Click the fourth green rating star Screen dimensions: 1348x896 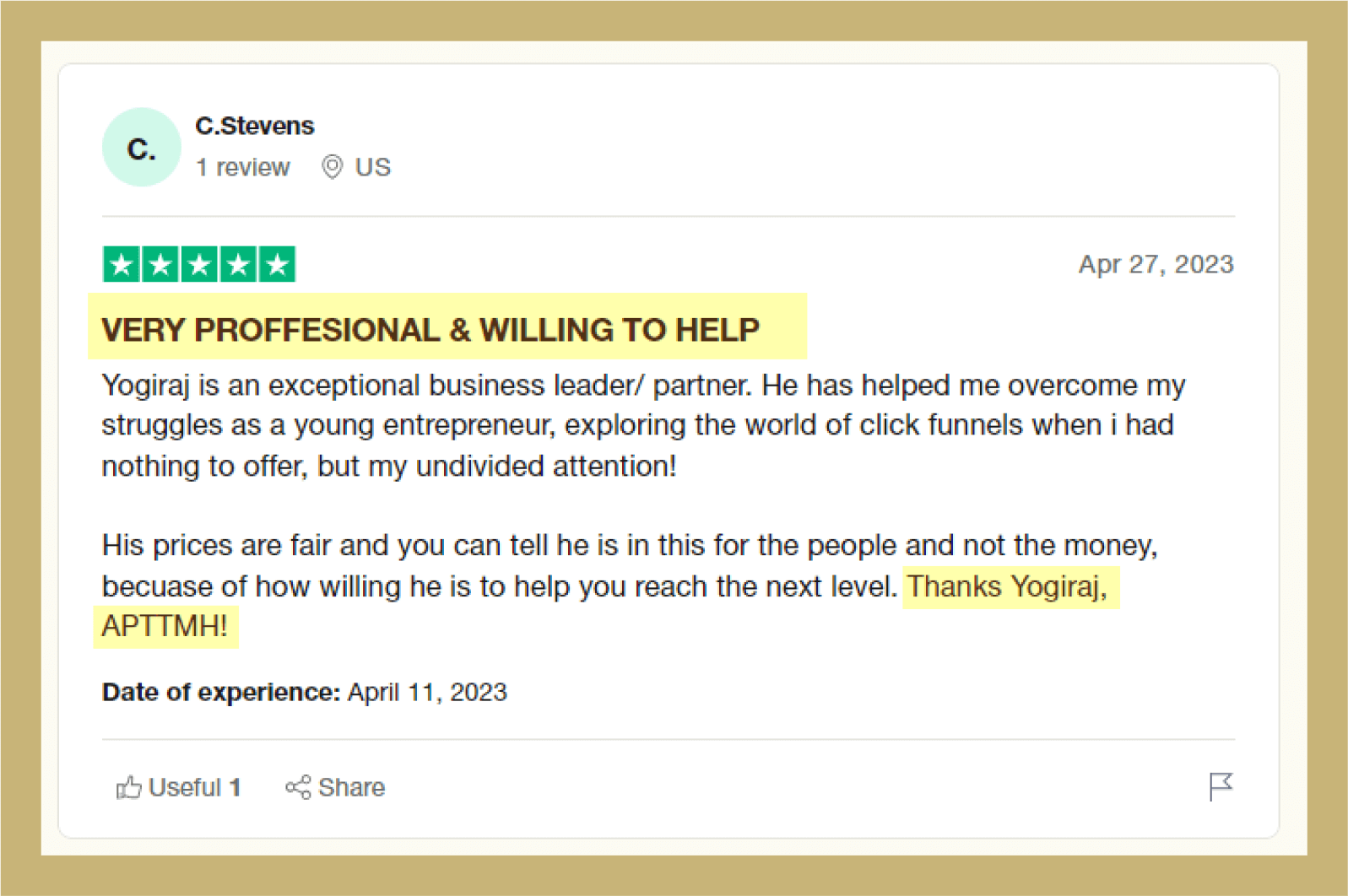pyautogui.click(x=238, y=265)
